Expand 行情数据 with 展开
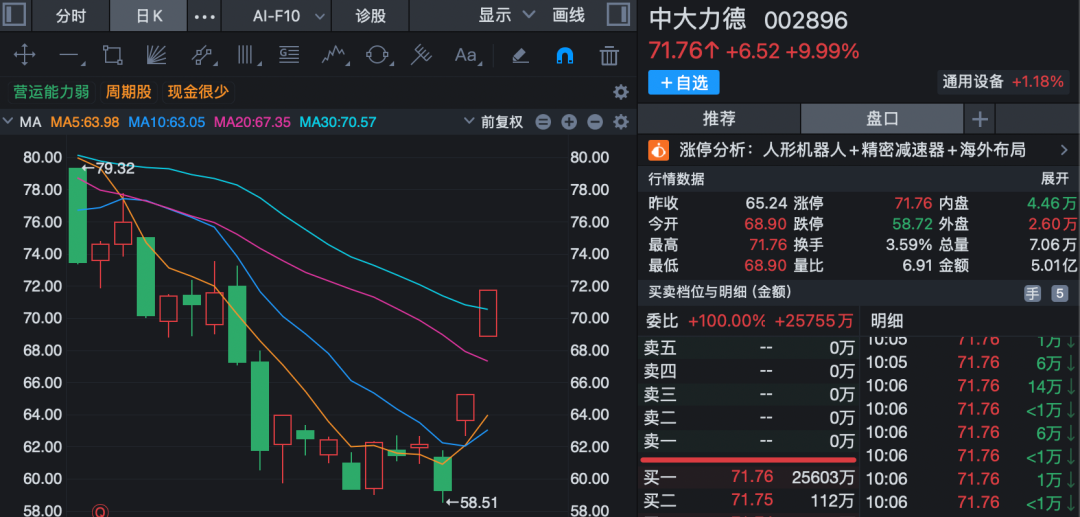Image resolution: width=1080 pixels, height=517 pixels. pyautogui.click(x=1055, y=179)
